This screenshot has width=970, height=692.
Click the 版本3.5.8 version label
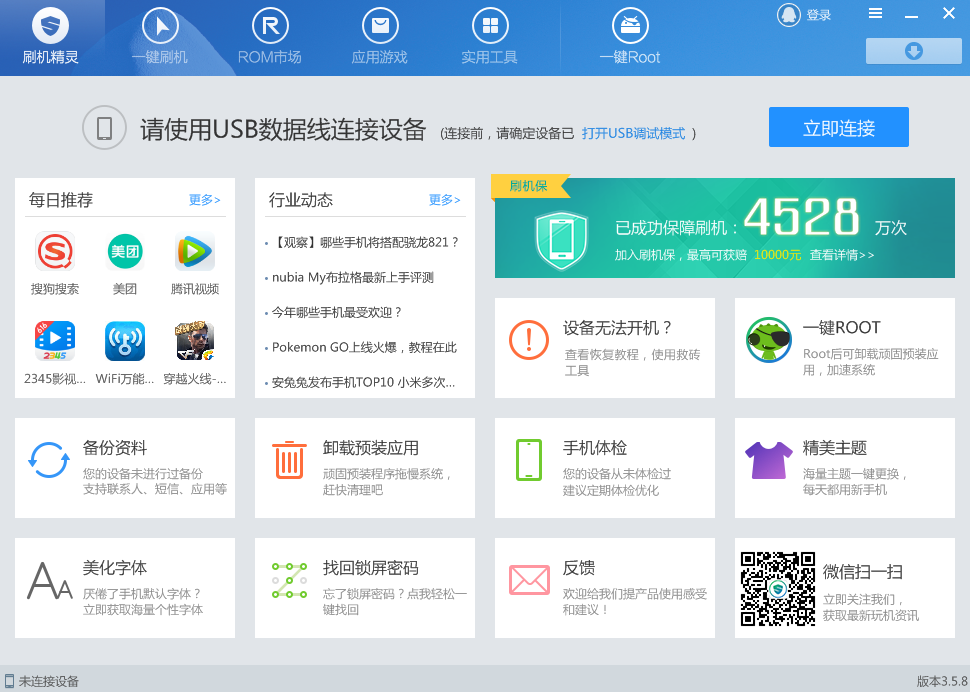pyautogui.click(x=942, y=681)
